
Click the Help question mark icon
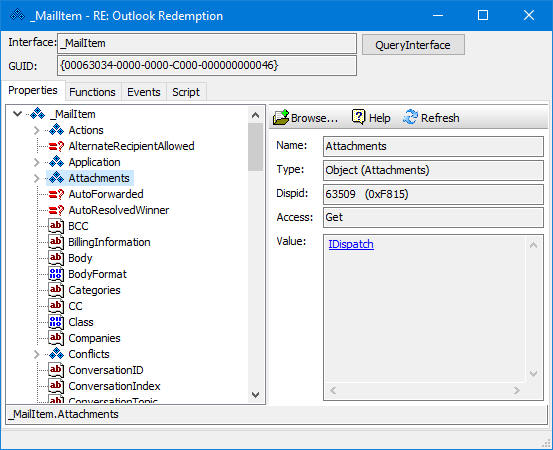tap(358, 117)
